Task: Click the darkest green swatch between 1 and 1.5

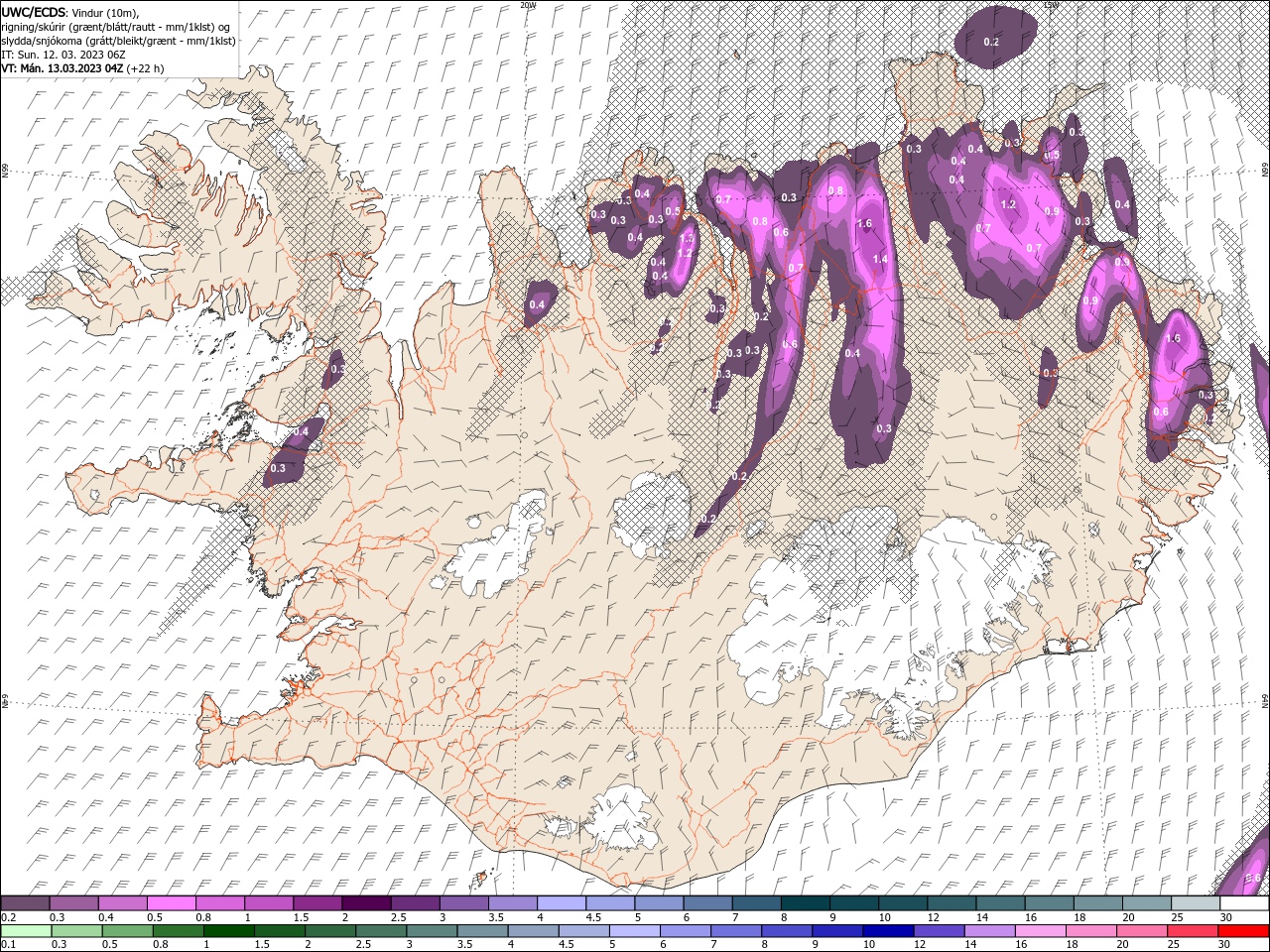Action: 228,931
